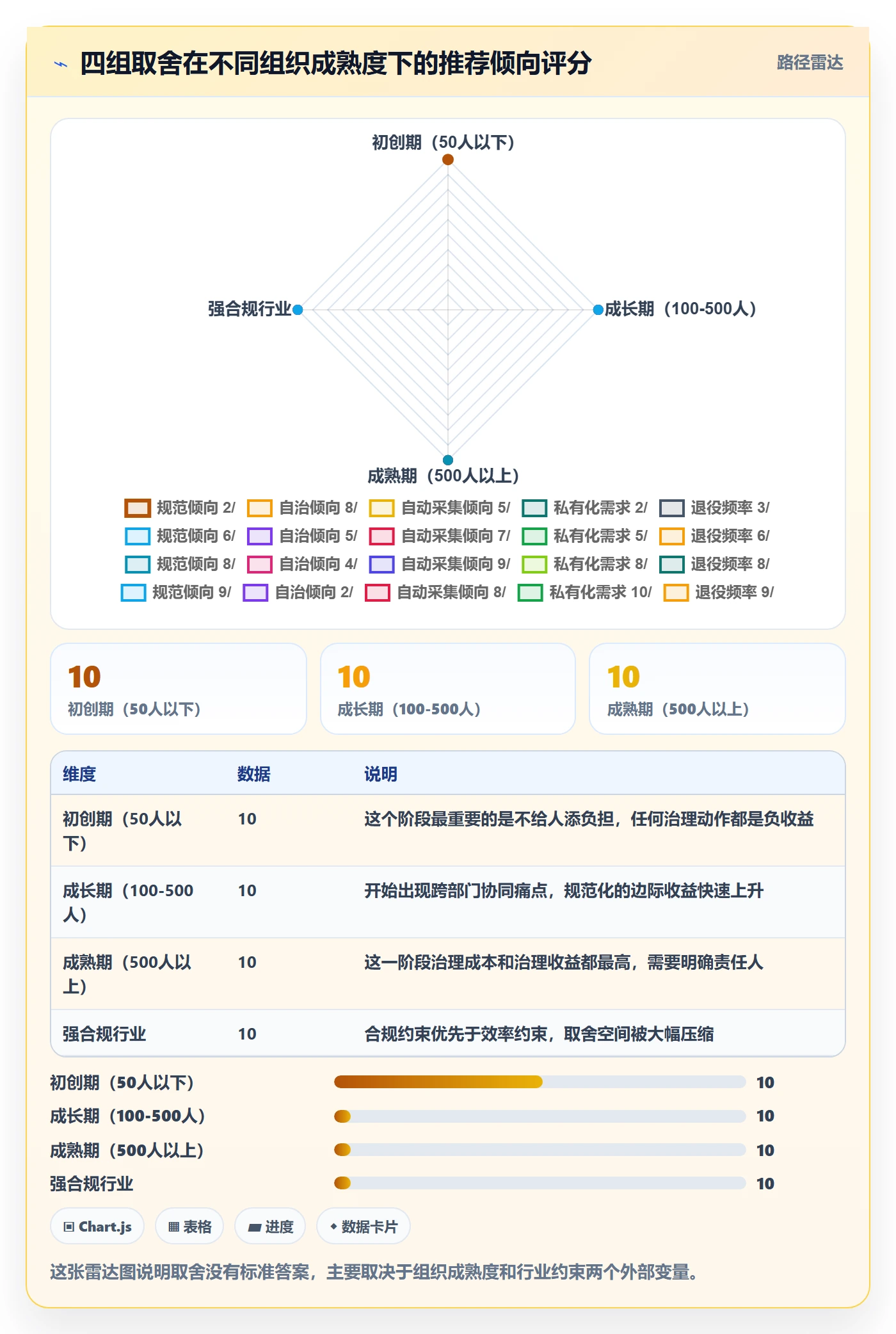Click the swatch of 自动采集倾向 9/
896x1334 pixels.
[x=381, y=564]
